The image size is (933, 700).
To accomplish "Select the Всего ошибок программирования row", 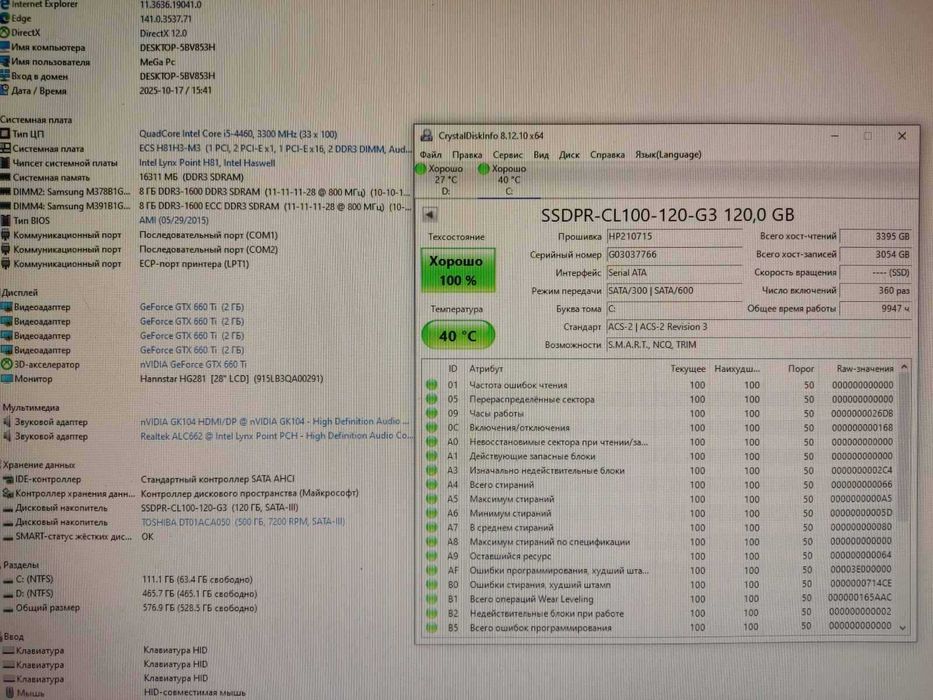I will 660,627.
